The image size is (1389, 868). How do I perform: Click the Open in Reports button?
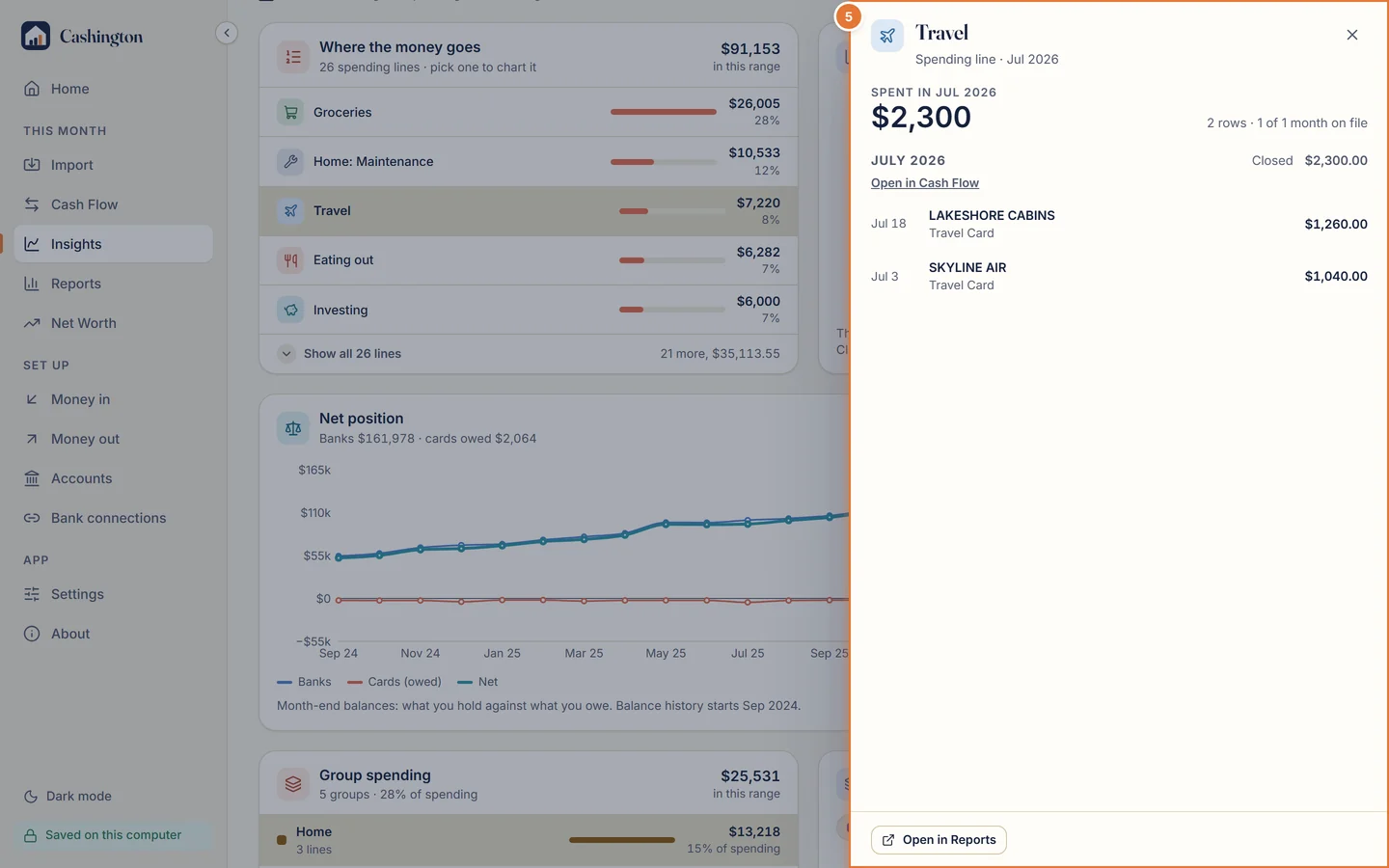[939, 840]
